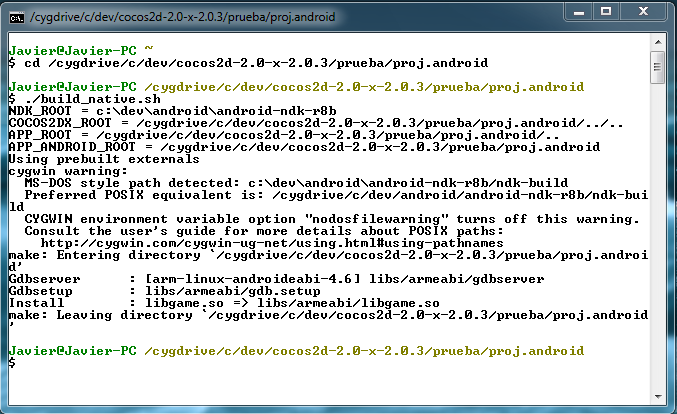Click the 'Install : libgame.so' line

tap(224, 303)
